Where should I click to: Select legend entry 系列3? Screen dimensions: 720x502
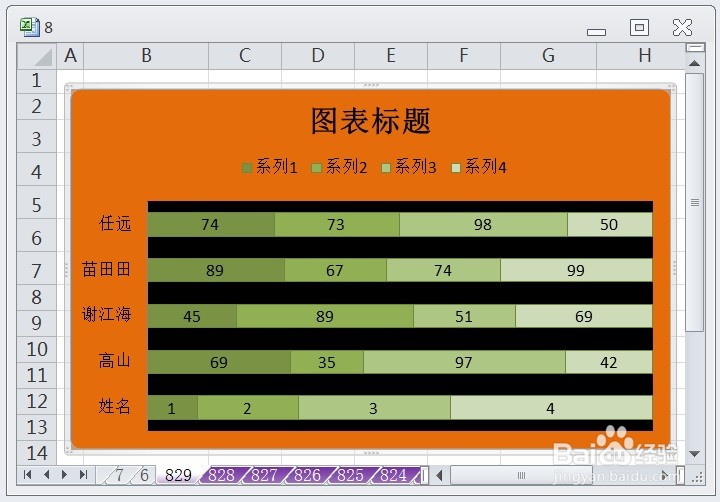pos(409,167)
